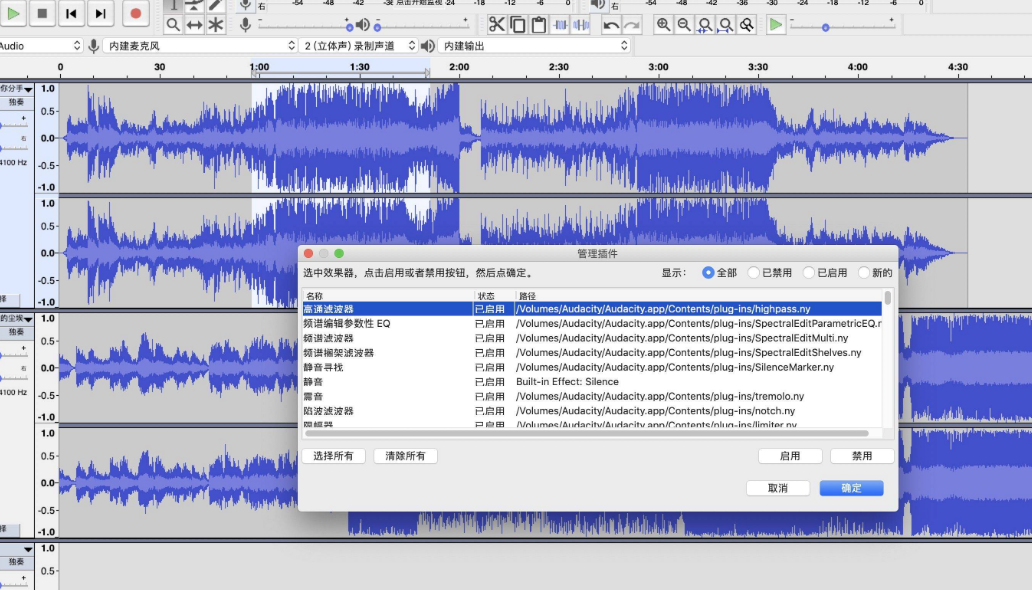Click the 3:00 mark on the timeline ruler
The width and height of the screenshot is (1032, 590).
click(x=658, y=67)
